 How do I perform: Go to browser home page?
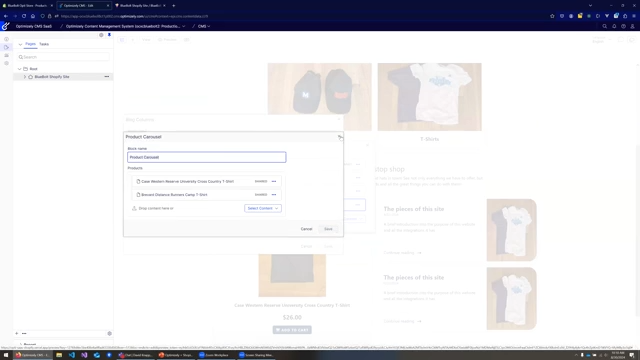pos(33,16)
